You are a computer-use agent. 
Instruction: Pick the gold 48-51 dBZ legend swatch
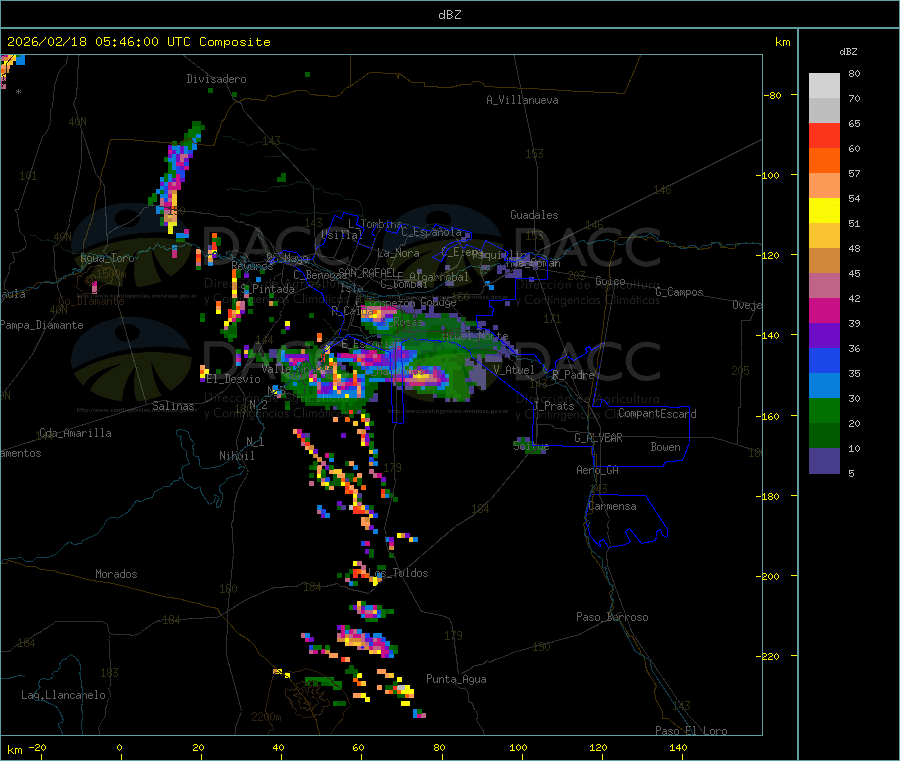[824, 236]
